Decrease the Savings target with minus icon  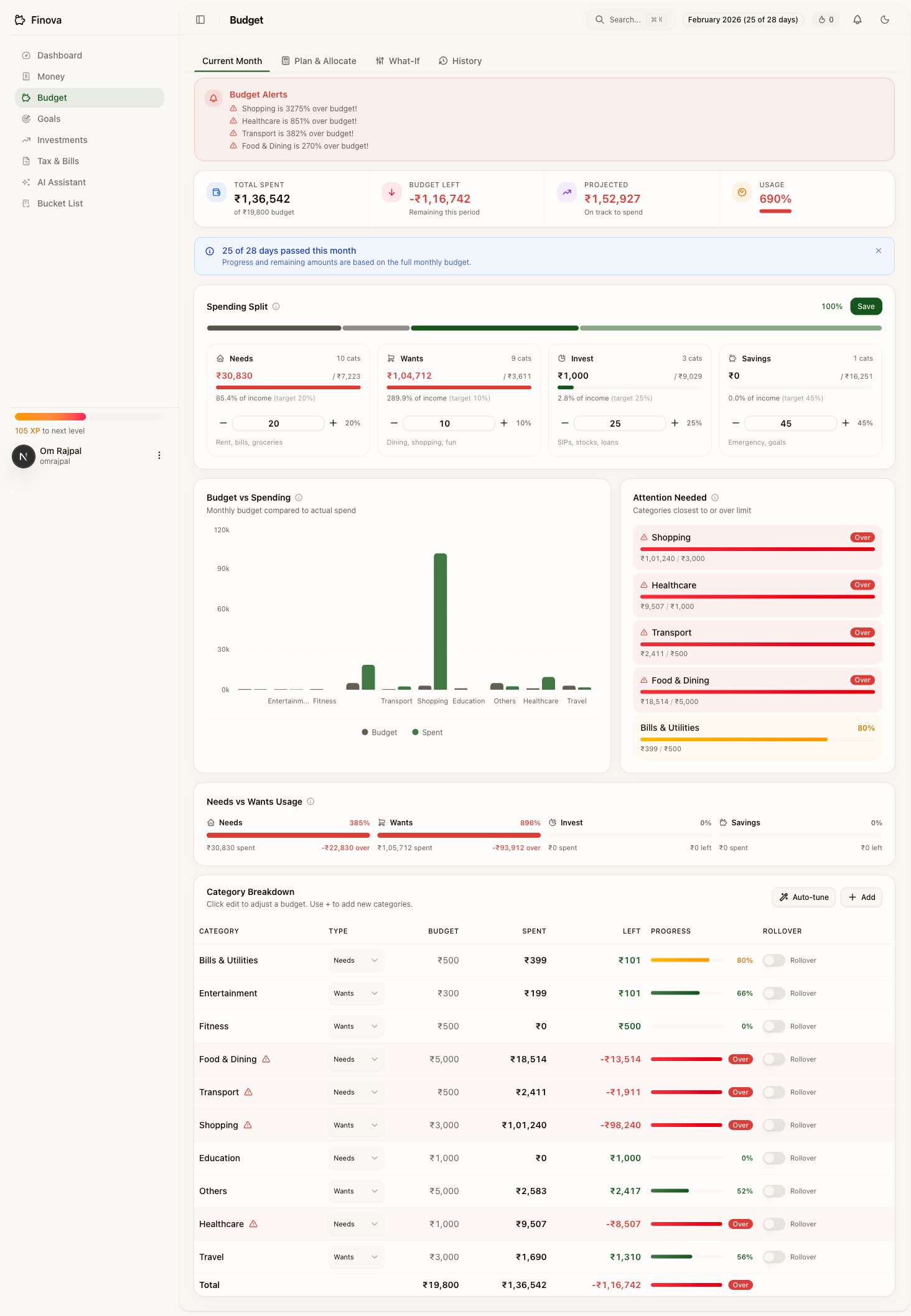pos(736,423)
